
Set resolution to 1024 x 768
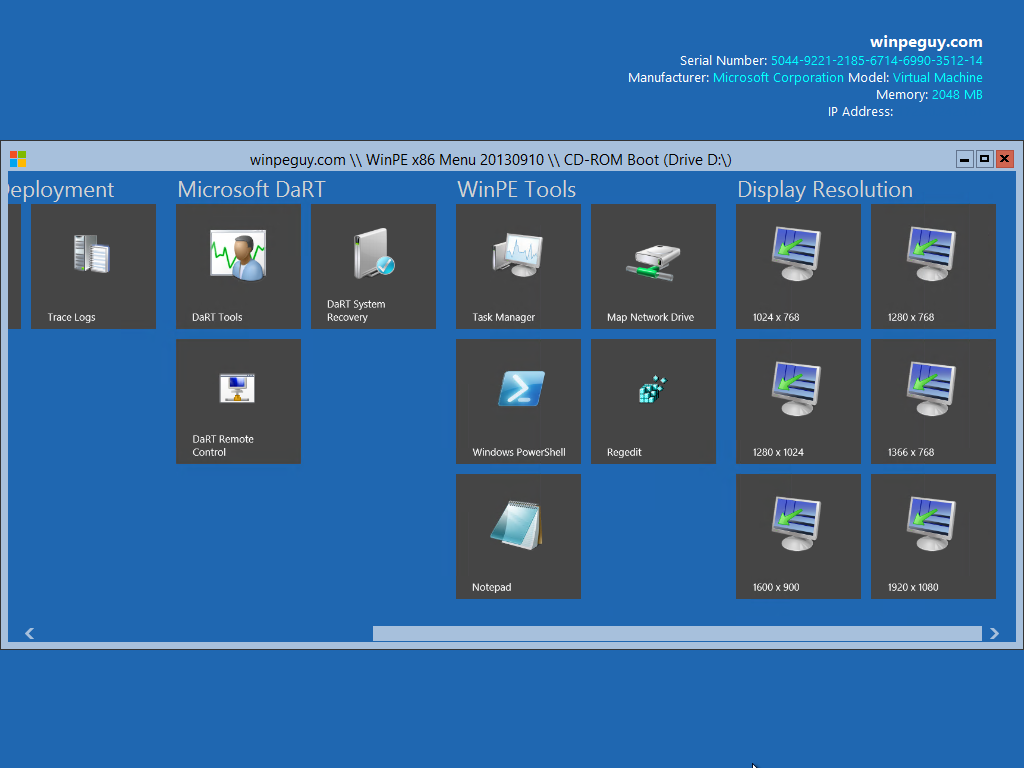(x=798, y=266)
